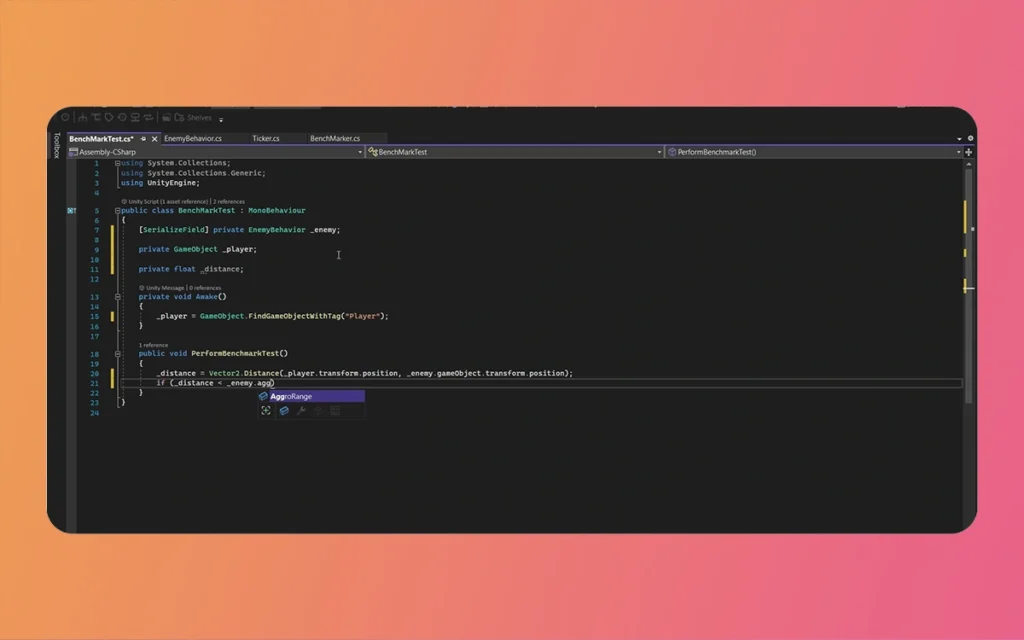Click the BenchMarkTest class icon in navigation bar
The height and width of the screenshot is (640, 1024).
(x=372, y=151)
